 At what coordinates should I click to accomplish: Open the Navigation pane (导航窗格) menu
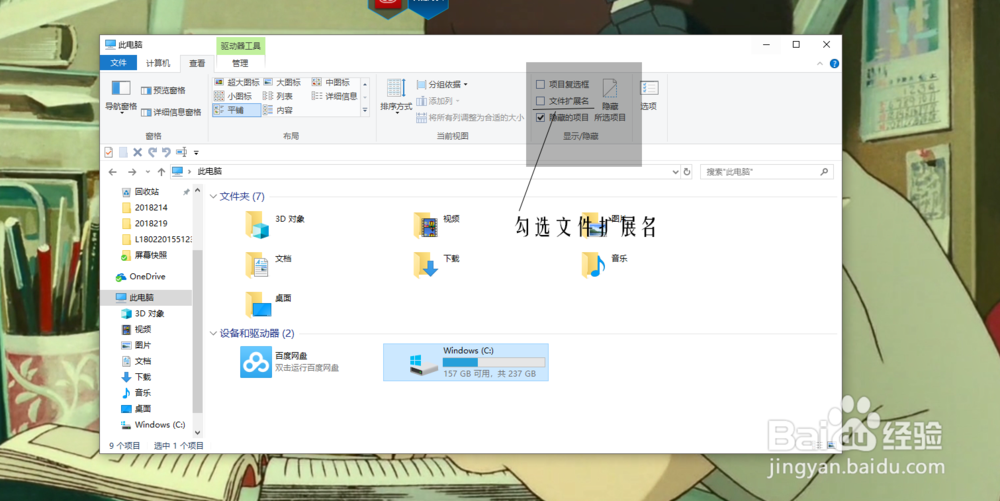click(121, 96)
